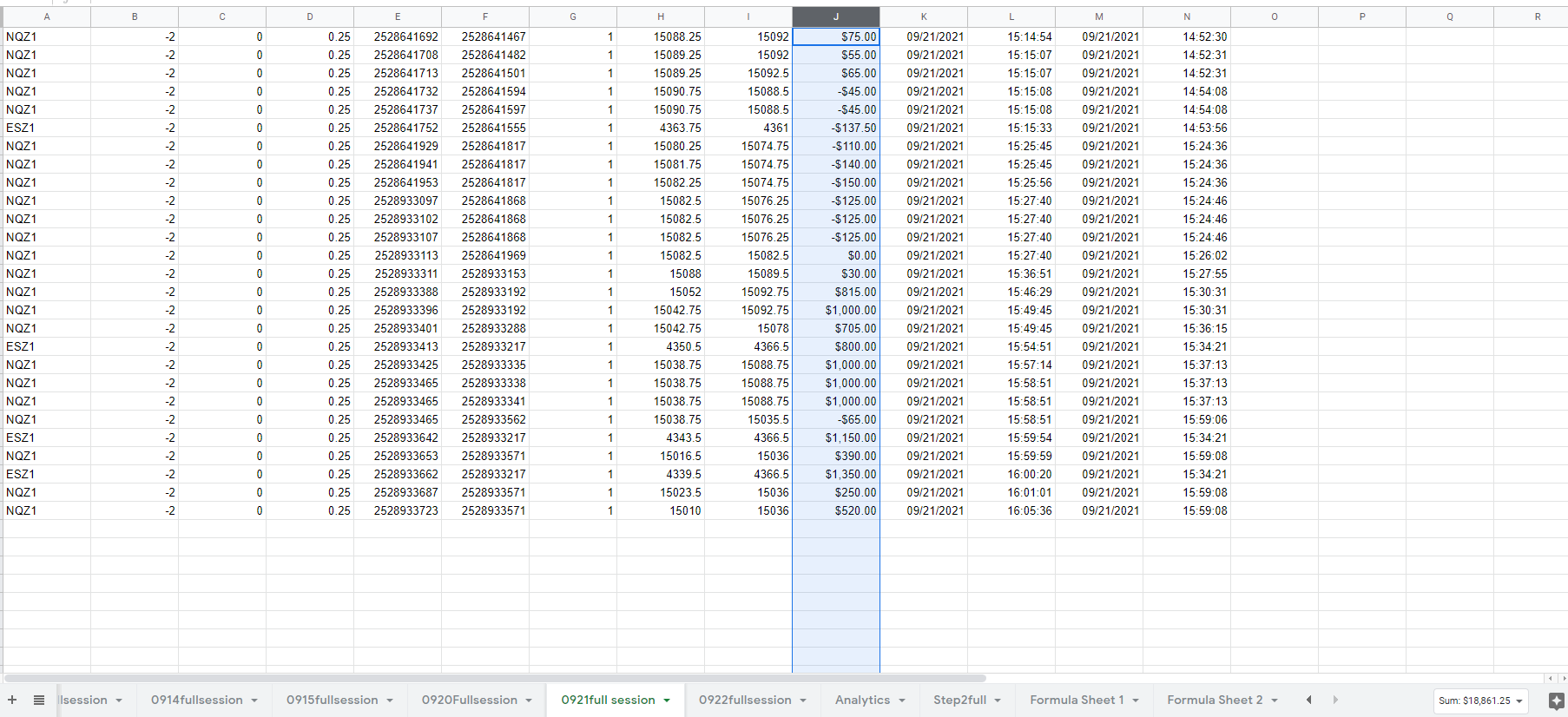Click the Explore icon at bottom right
Viewport: 1568px width, 717px height.
click(x=1556, y=701)
